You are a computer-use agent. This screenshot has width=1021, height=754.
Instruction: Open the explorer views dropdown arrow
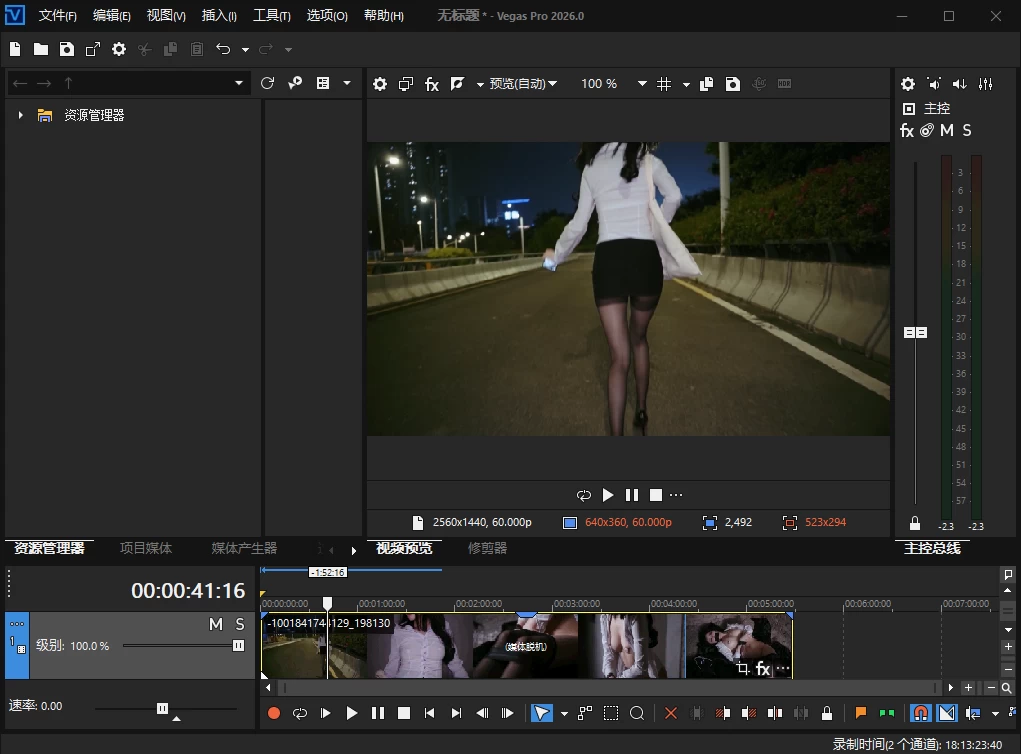347,83
